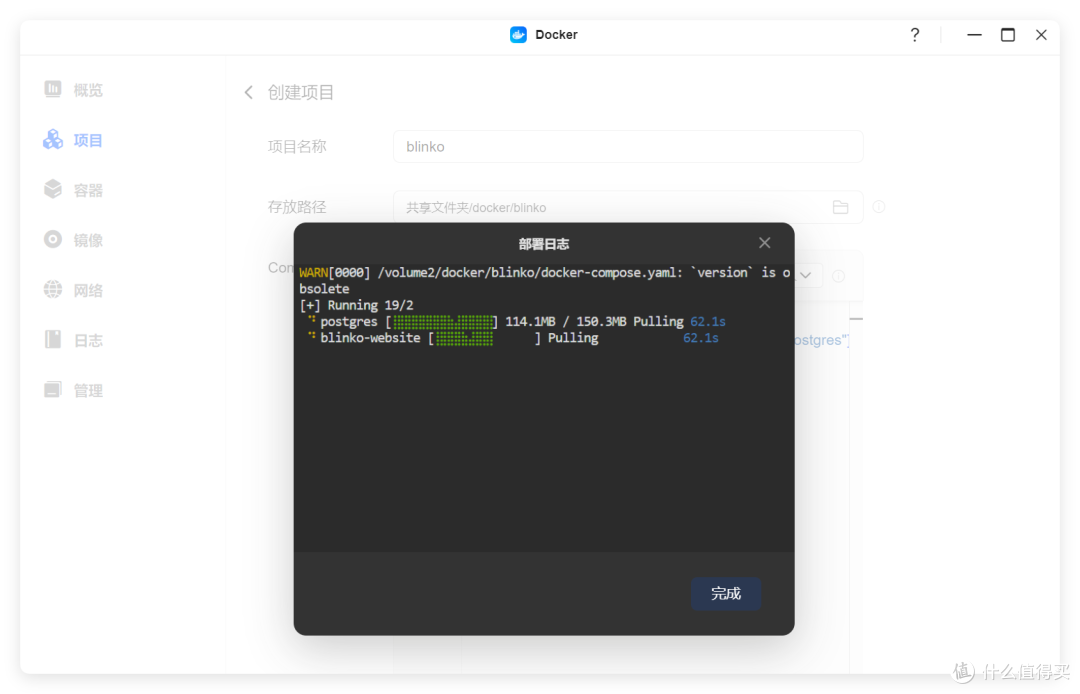Open the Network (网络) globe icon
Image resolution: width=1080 pixels, height=694 pixels.
click(53, 290)
